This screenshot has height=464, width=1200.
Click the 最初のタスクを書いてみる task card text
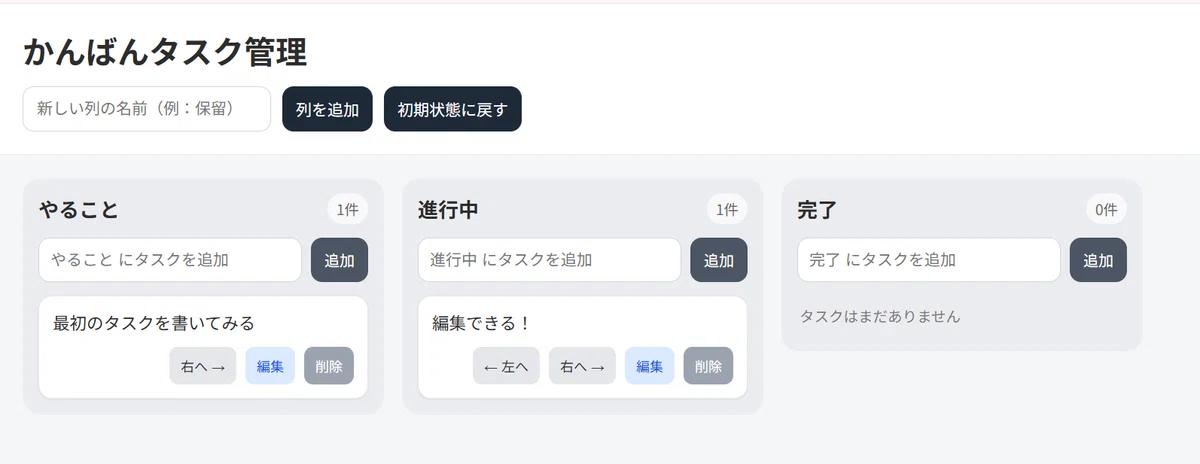[x=154, y=323]
